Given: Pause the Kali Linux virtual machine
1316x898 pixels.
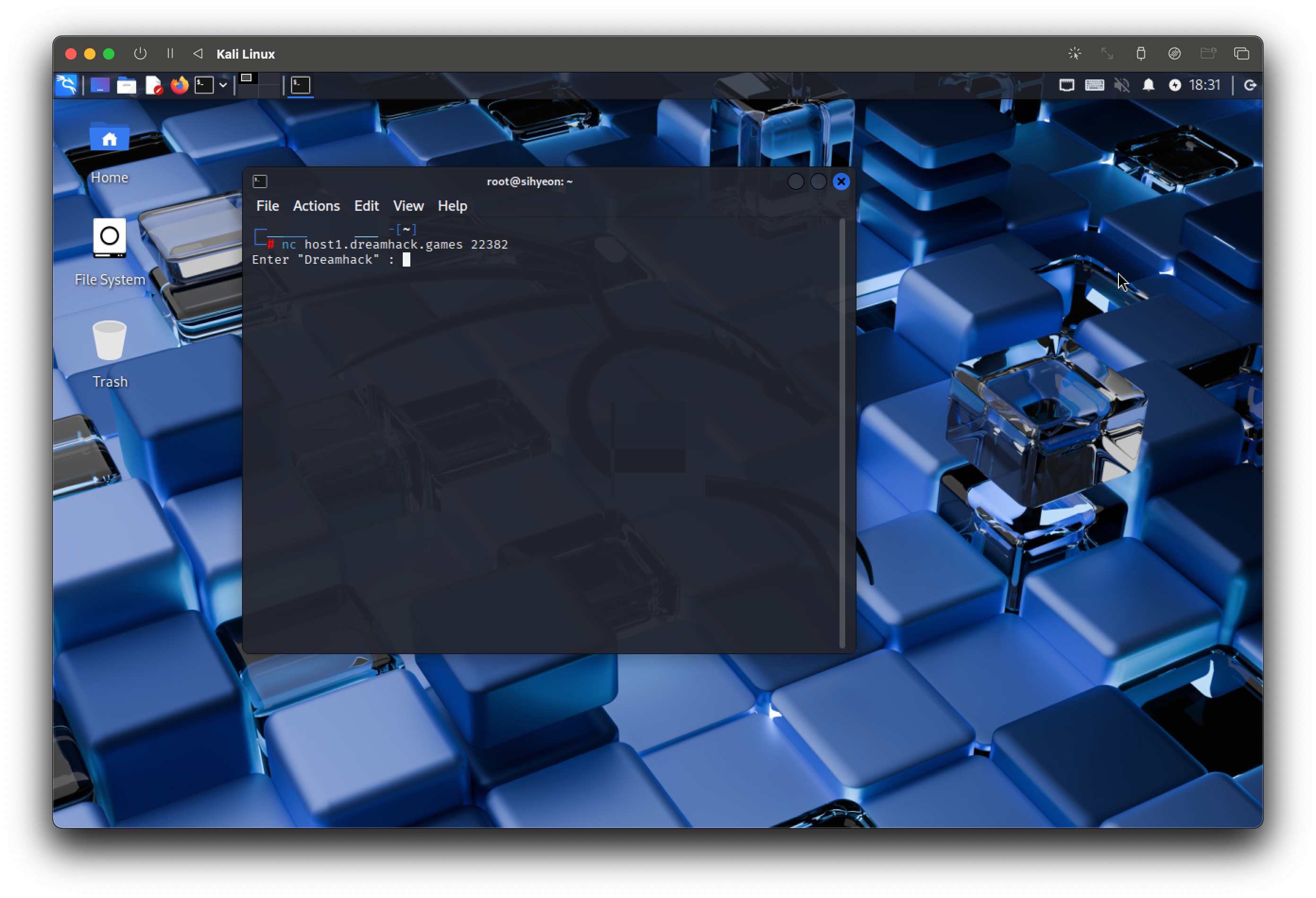Looking at the screenshot, I should (x=170, y=54).
